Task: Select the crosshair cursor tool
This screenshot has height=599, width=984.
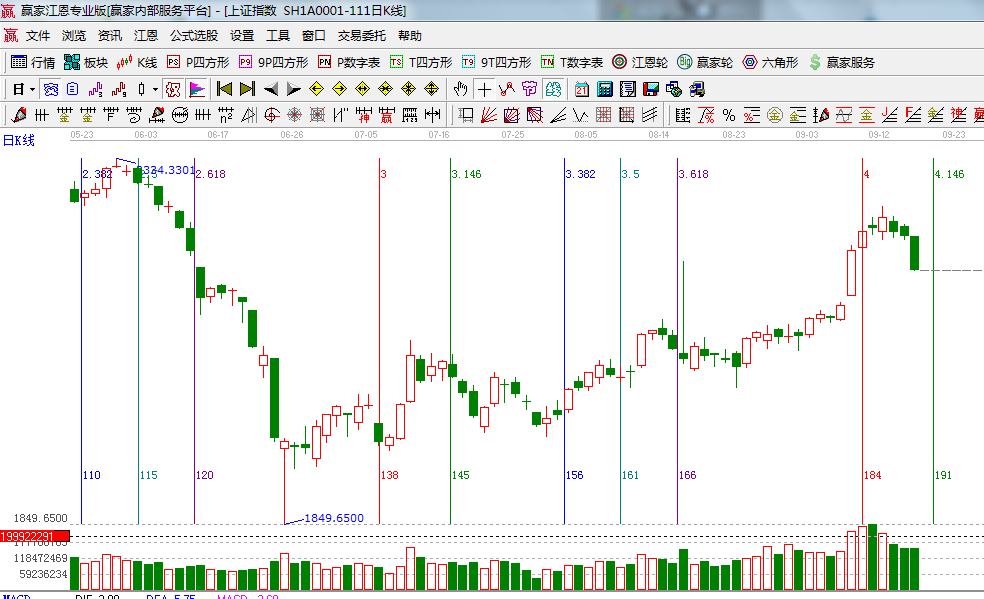Action: click(x=484, y=89)
